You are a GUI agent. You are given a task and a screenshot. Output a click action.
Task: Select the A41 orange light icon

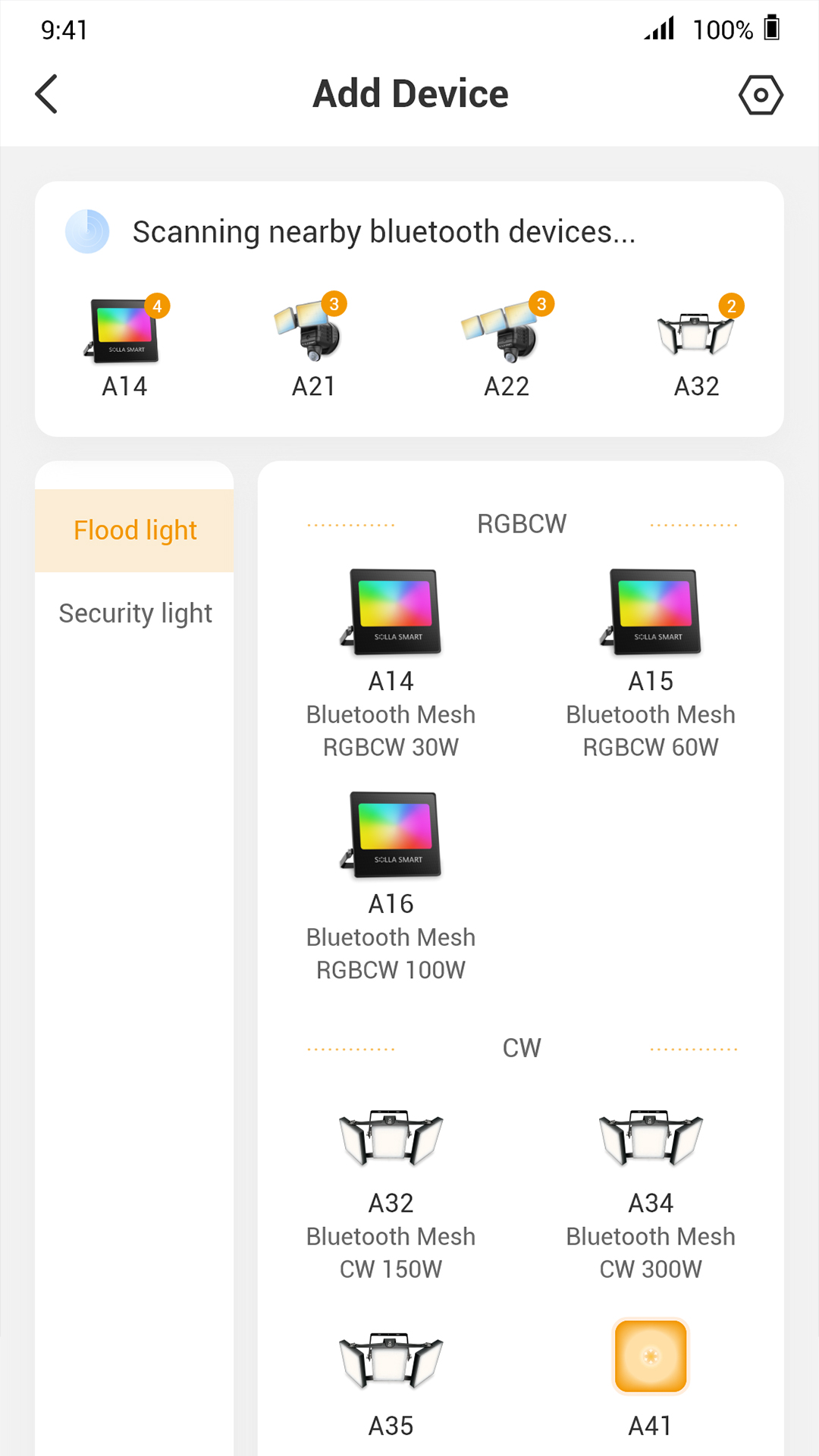click(651, 1356)
